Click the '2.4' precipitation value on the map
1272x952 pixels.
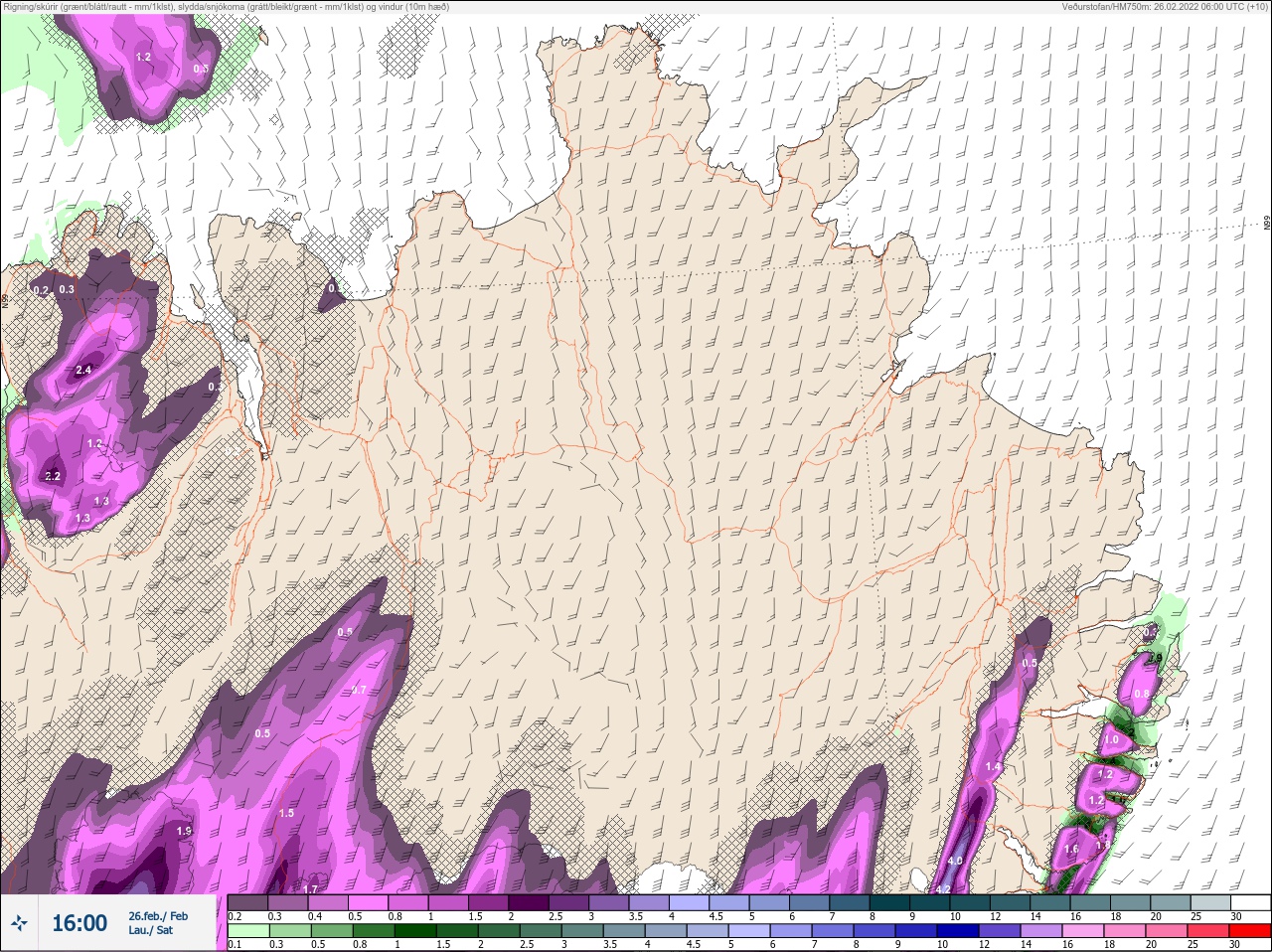(x=83, y=371)
